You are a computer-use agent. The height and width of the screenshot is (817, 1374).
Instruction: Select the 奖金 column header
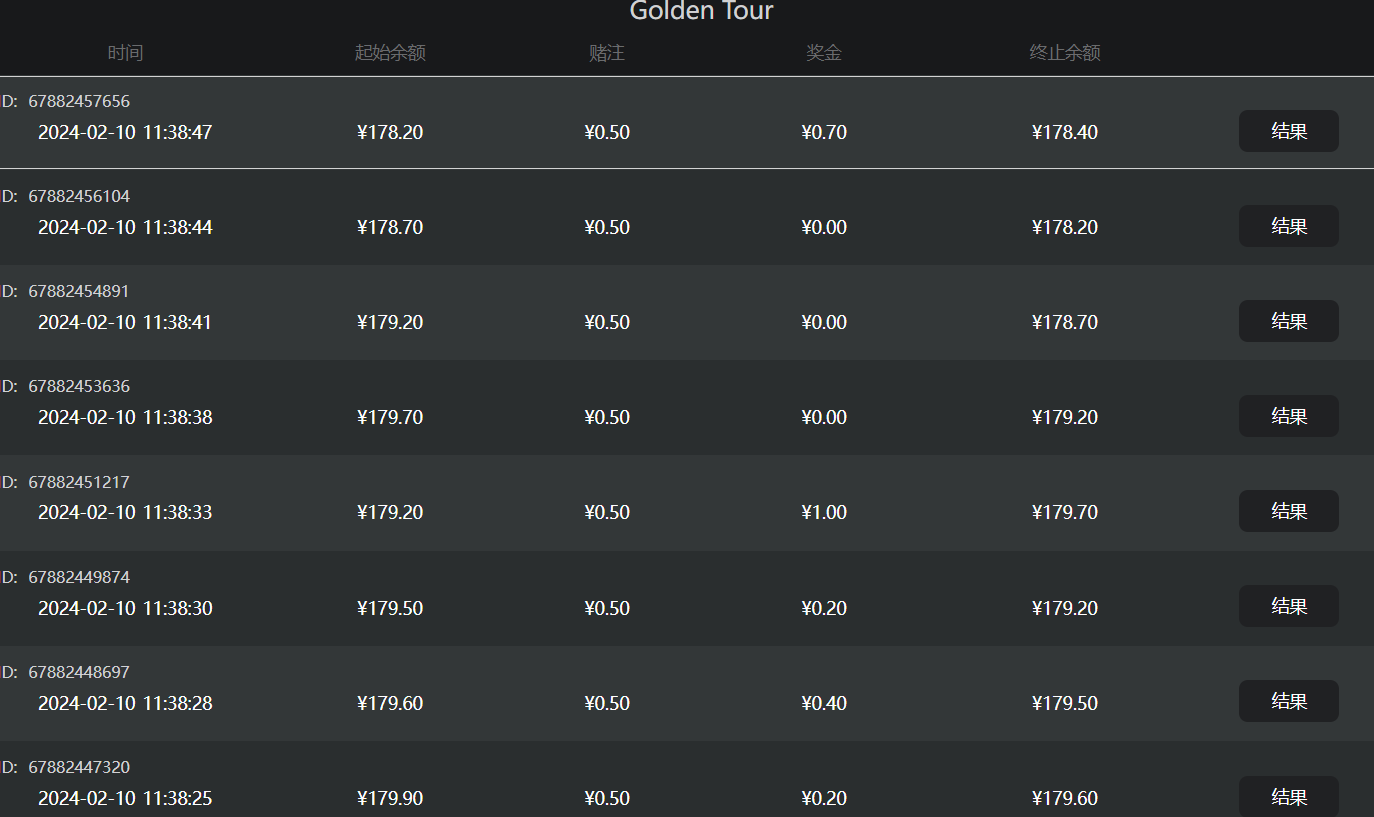pyautogui.click(x=824, y=53)
